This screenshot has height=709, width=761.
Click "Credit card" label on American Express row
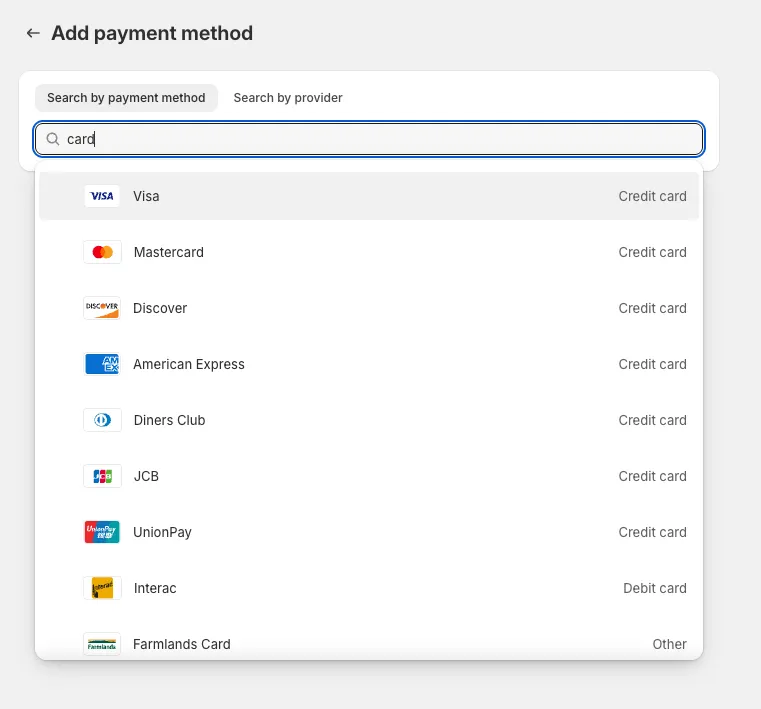652,364
